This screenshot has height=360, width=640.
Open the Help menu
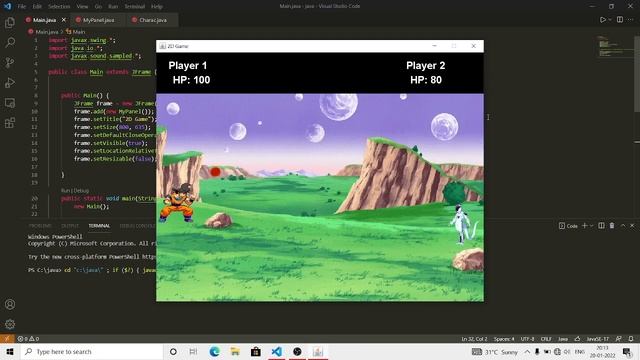[x=157, y=7]
